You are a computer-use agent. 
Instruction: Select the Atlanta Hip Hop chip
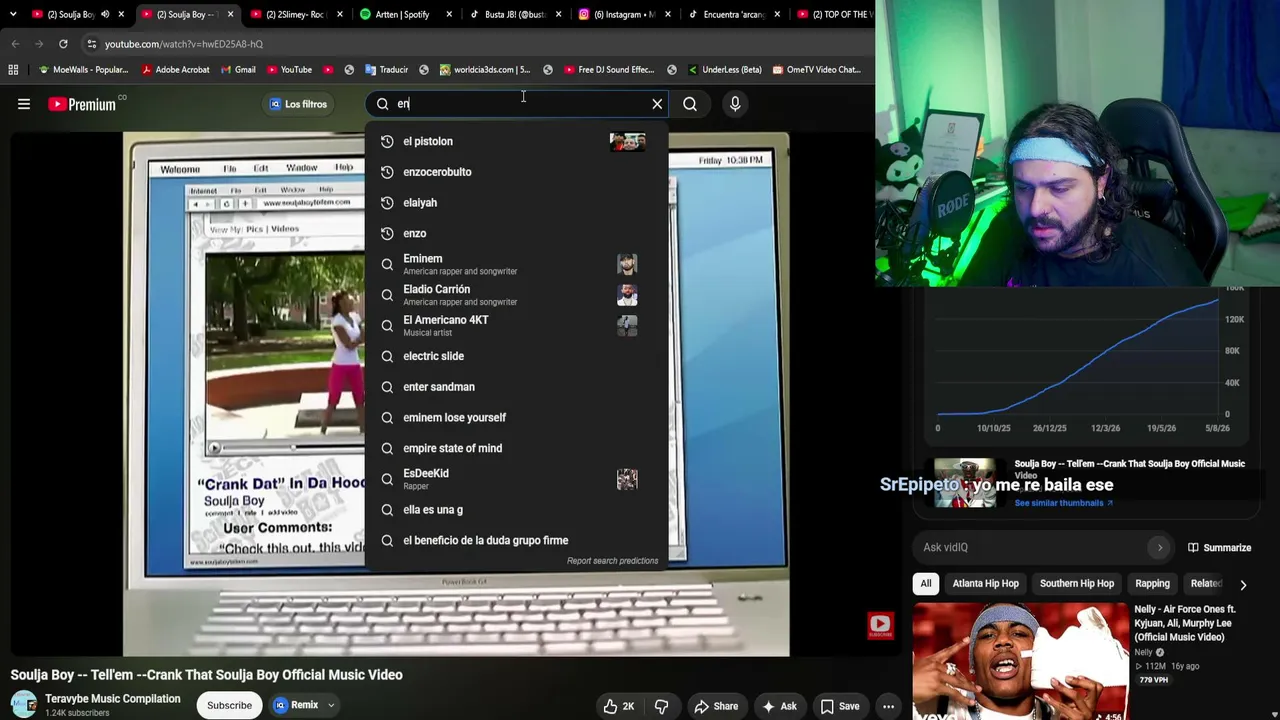click(985, 584)
